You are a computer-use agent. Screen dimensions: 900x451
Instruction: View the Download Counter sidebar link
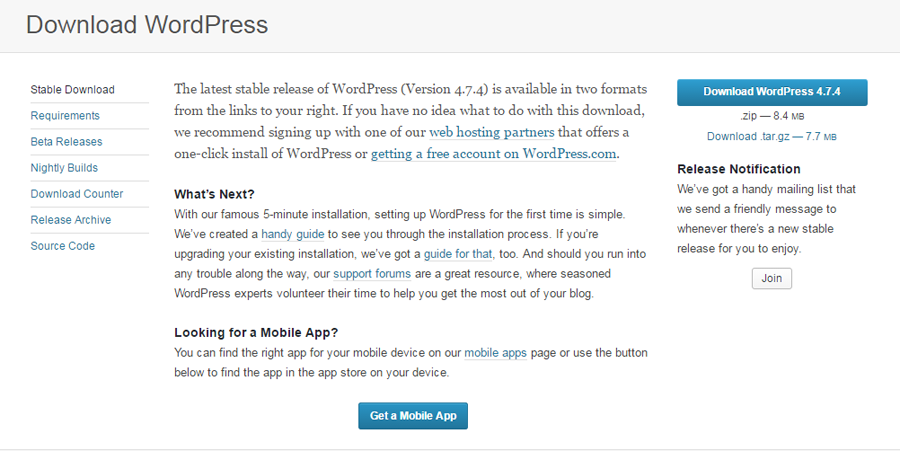pyautogui.click(x=77, y=194)
